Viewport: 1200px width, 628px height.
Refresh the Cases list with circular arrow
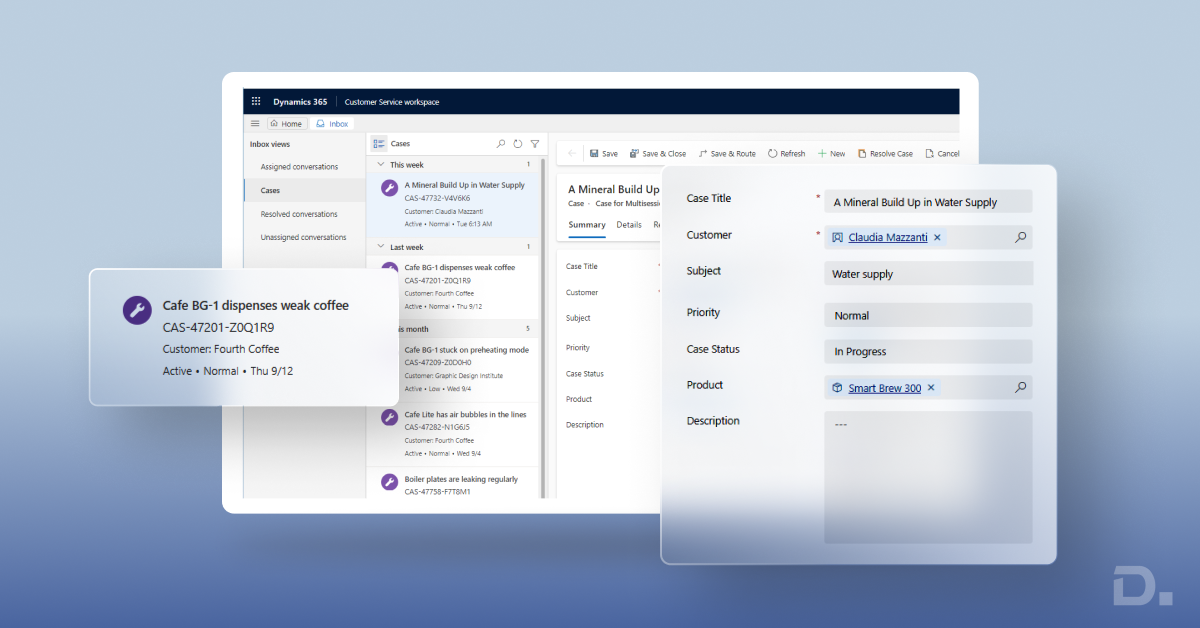tap(518, 144)
